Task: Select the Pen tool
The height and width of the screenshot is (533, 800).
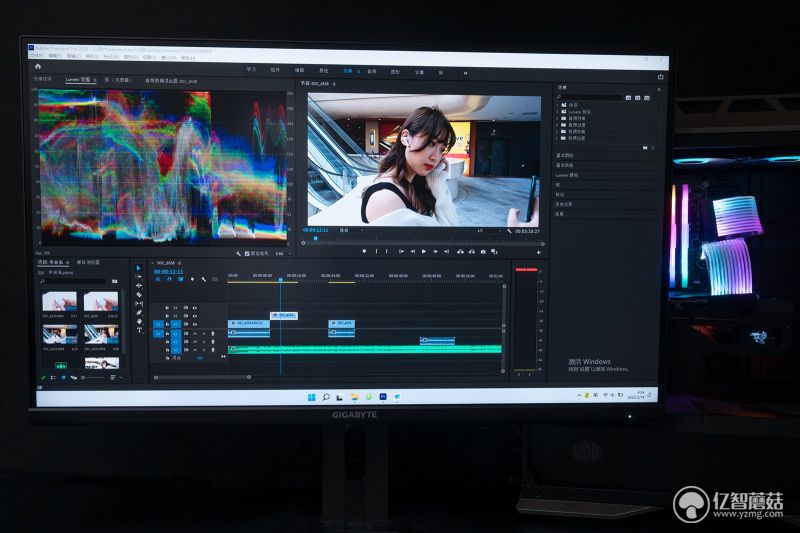Action: (139, 312)
